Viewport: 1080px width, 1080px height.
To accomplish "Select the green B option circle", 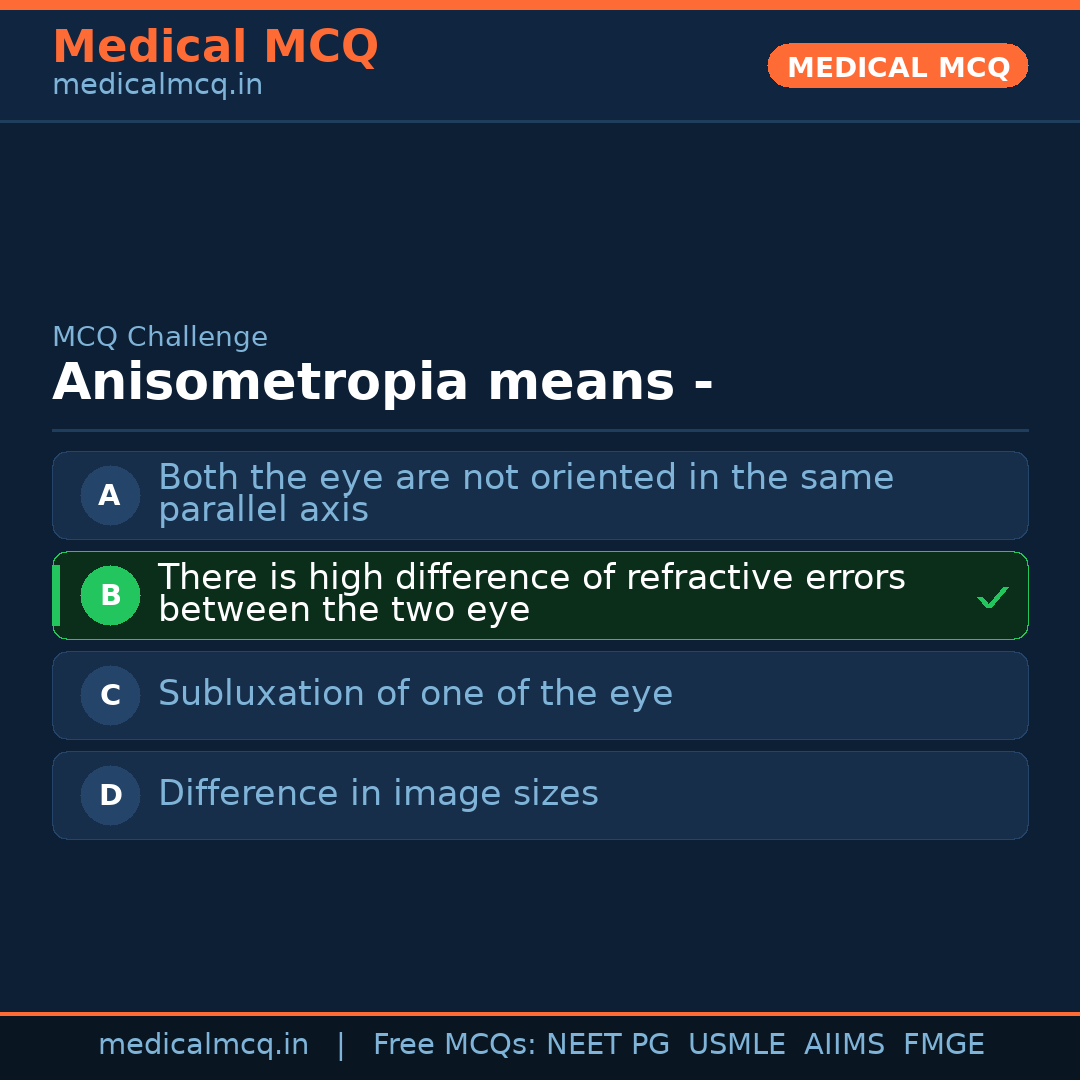I will tap(110, 595).
